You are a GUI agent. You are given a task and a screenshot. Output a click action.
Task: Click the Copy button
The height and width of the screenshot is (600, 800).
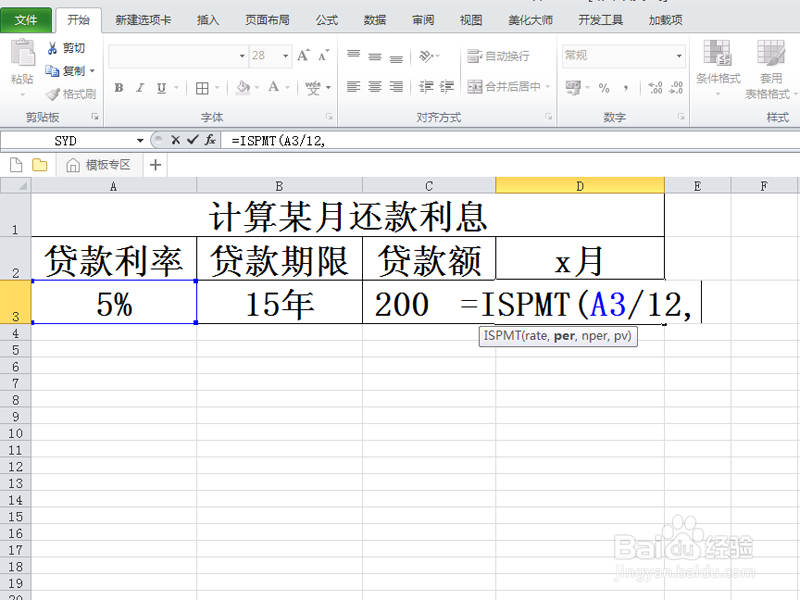click(x=64, y=71)
